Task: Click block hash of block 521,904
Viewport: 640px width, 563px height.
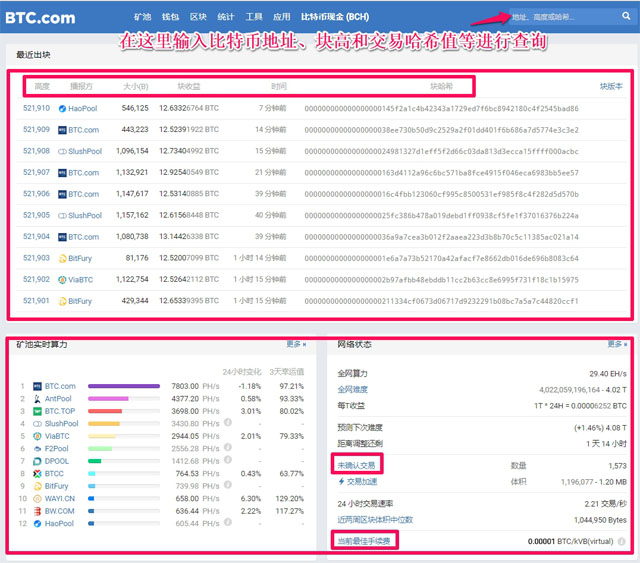Action: click(441, 237)
